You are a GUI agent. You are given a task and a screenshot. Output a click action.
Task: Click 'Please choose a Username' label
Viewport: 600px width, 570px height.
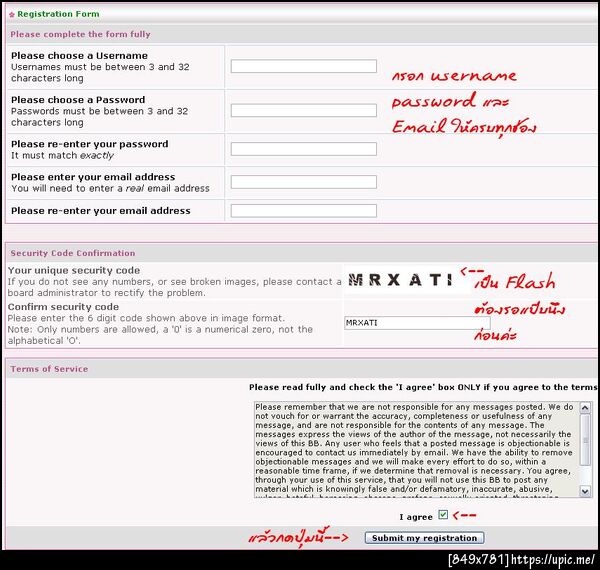pos(79,55)
